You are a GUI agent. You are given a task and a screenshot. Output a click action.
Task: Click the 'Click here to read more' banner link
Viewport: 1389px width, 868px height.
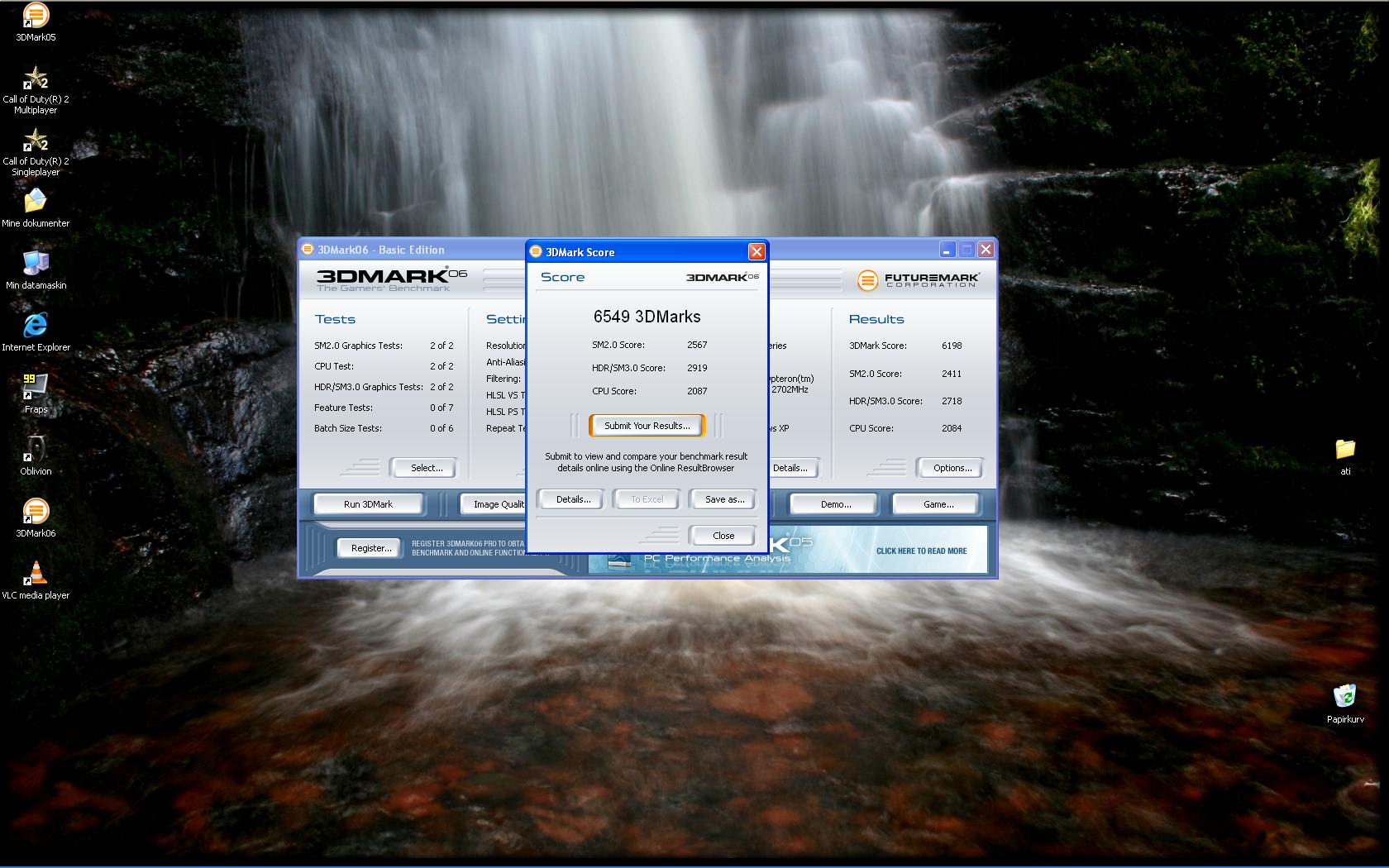click(x=921, y=551)
